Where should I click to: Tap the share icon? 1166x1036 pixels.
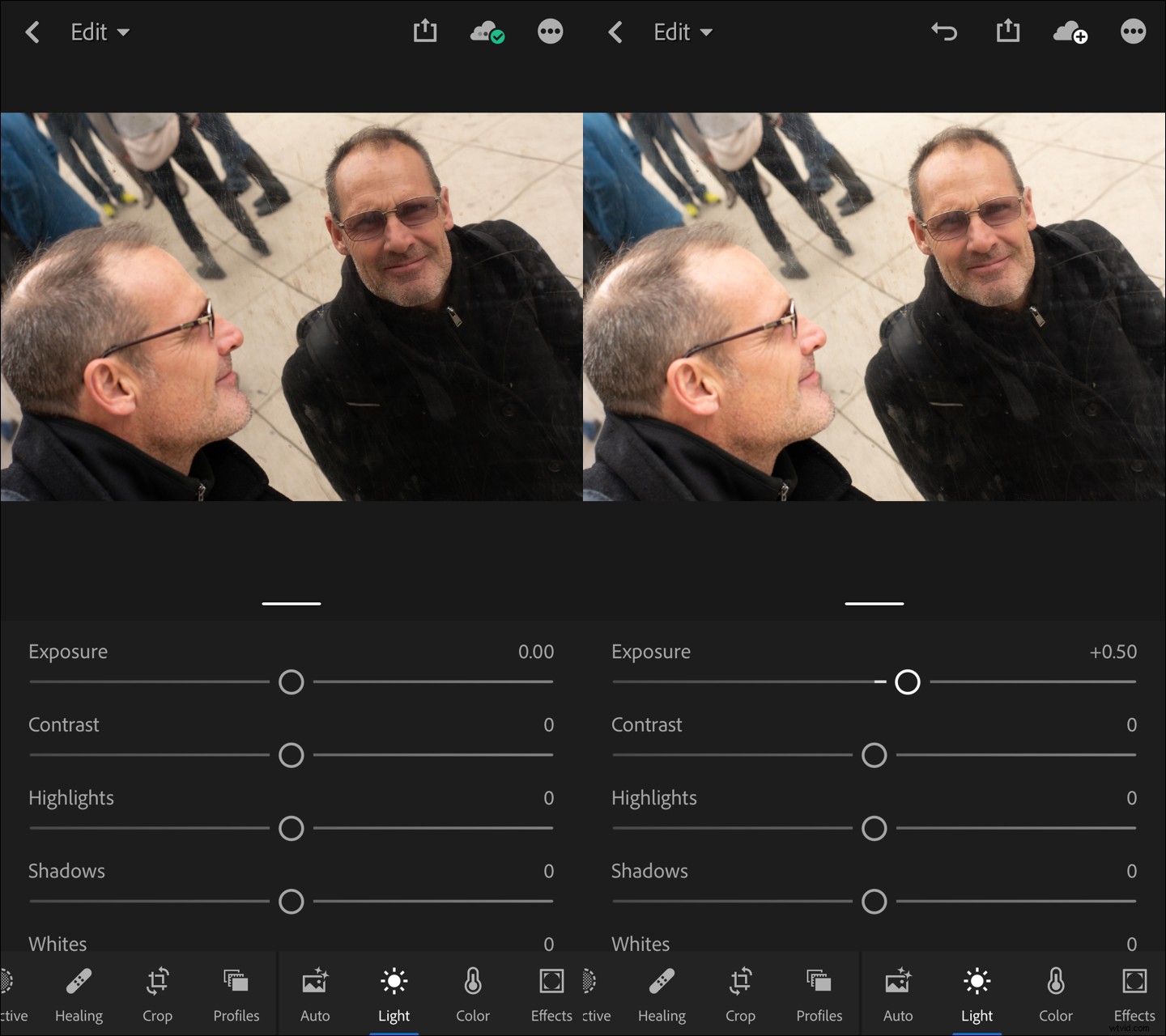point(424,32)
